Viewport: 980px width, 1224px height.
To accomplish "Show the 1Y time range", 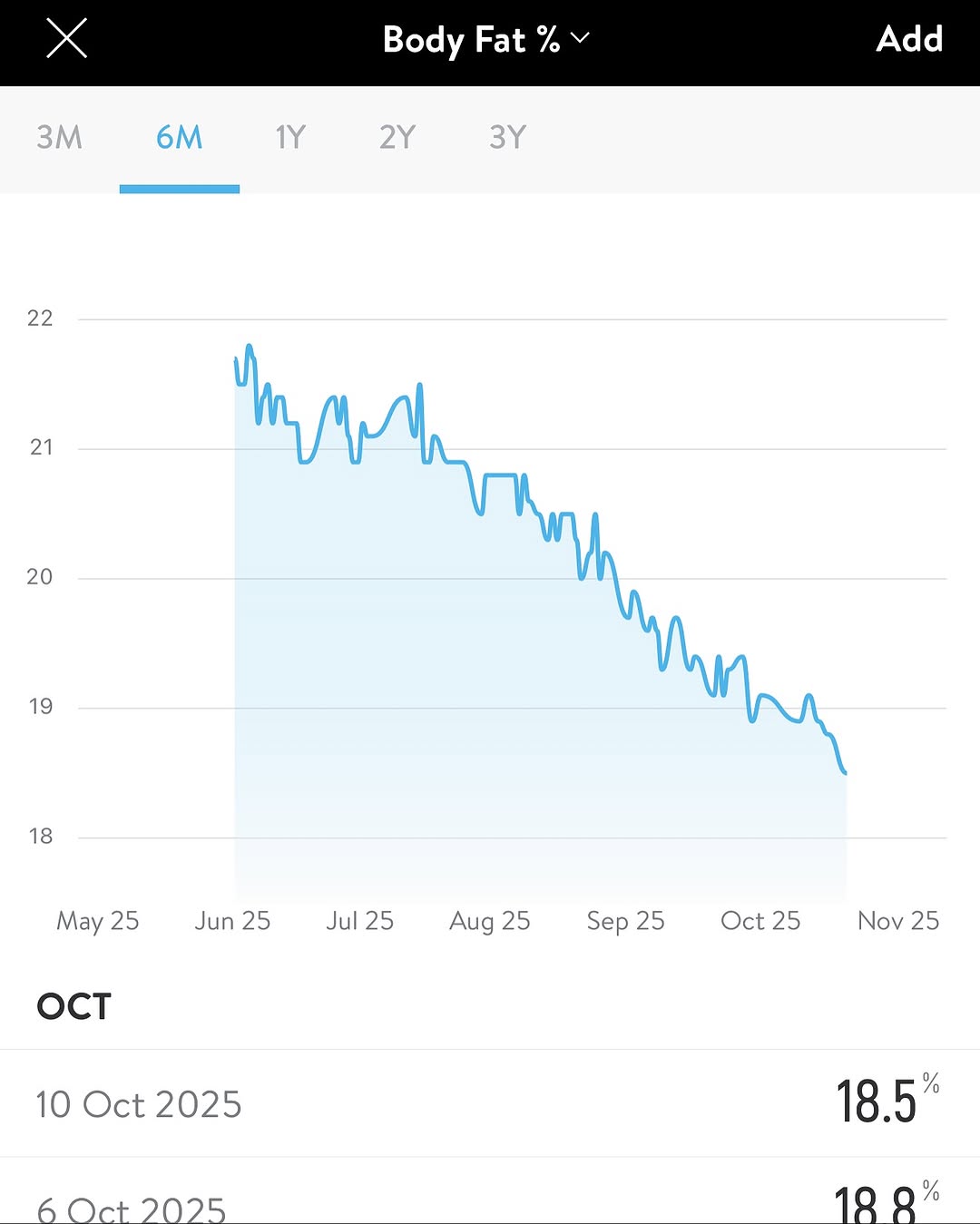I will tap(290, 138).
